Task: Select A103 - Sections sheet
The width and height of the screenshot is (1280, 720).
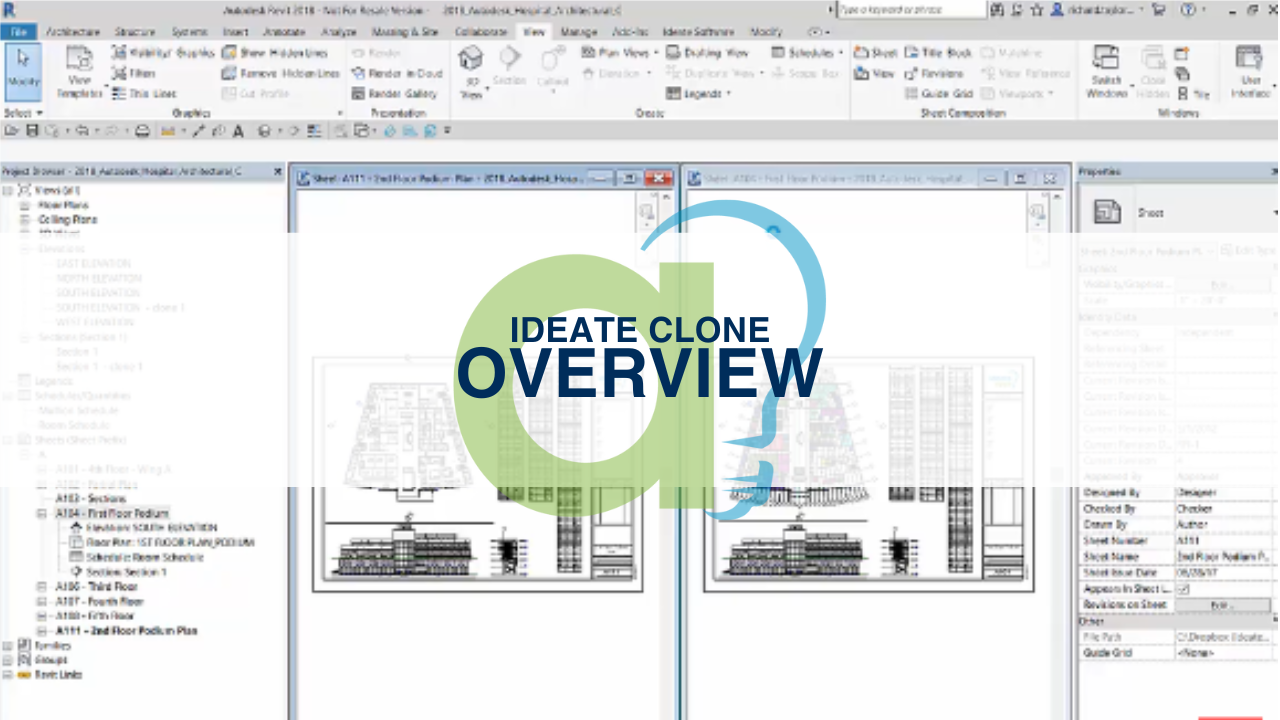Action: 90,498
